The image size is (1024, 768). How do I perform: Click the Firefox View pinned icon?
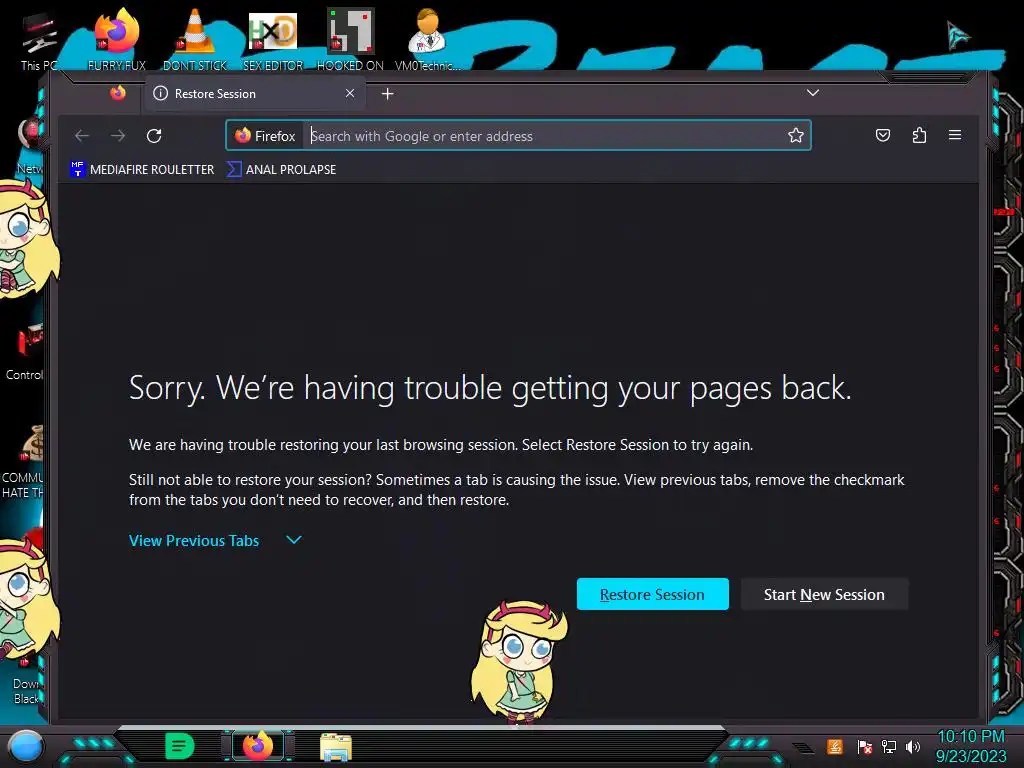click(x=118, y=93)
